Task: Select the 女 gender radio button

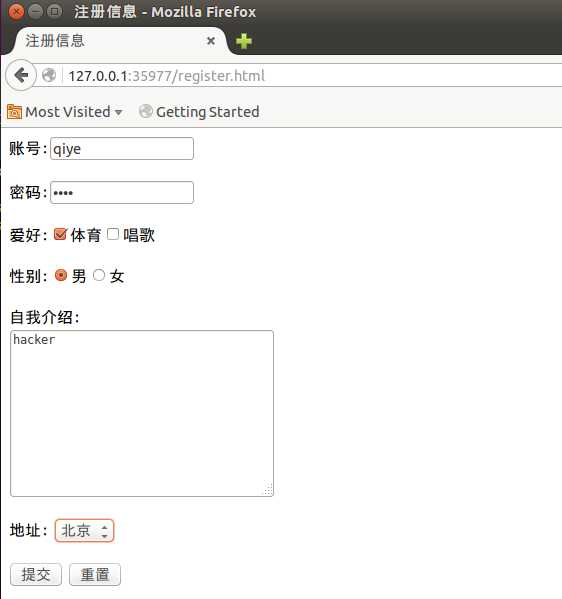Action: 99,275
